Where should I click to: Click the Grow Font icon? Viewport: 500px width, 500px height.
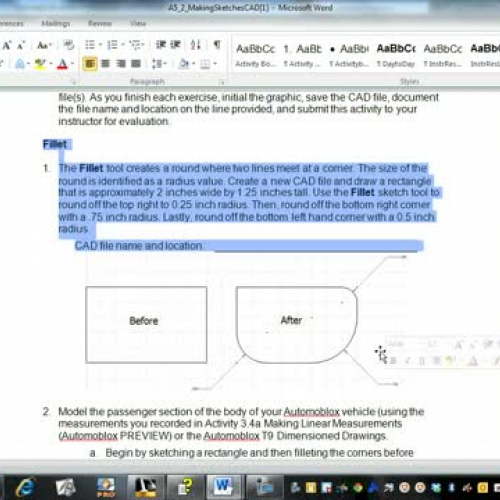(7, 45)
